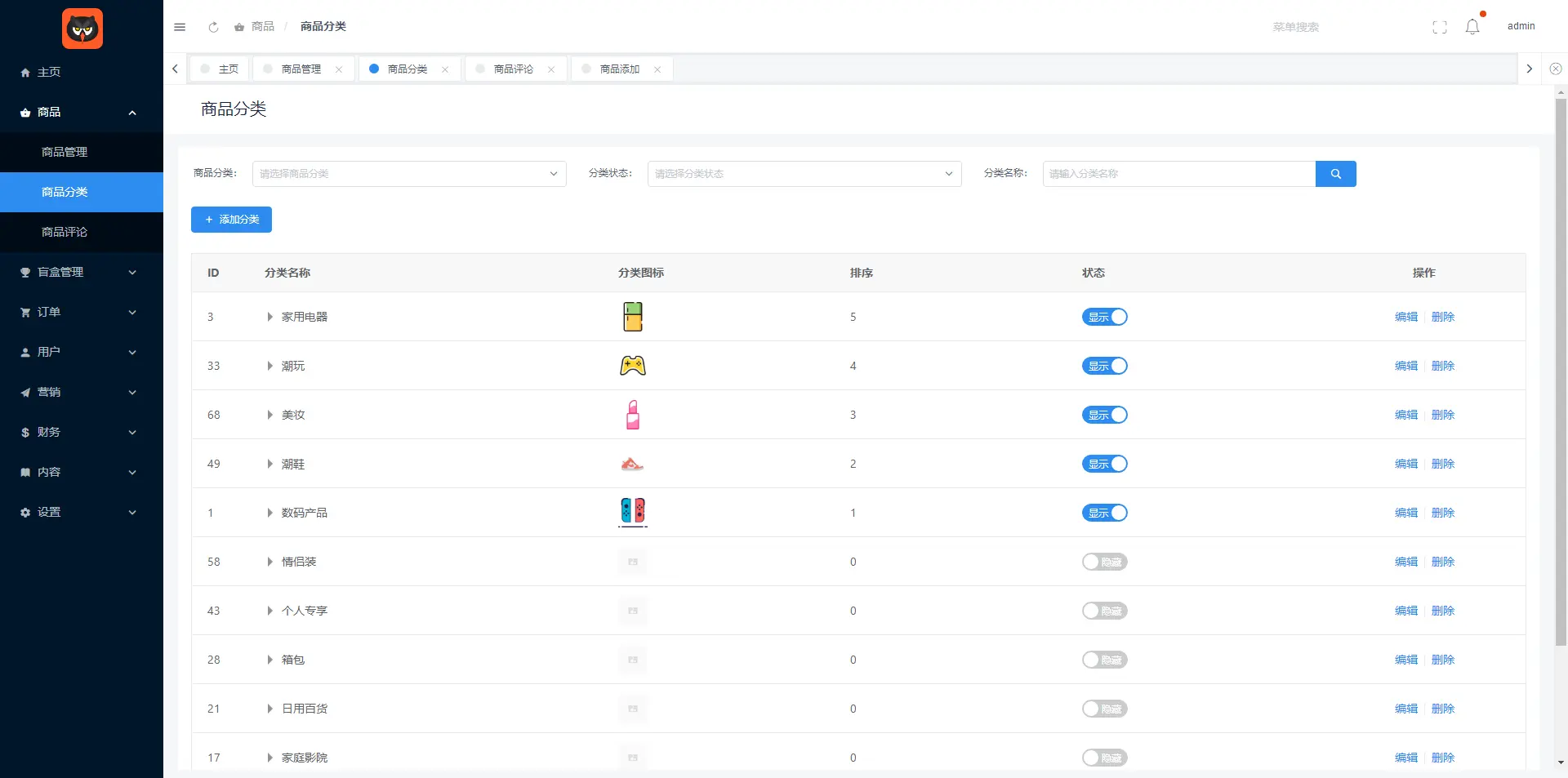Viewport: 1568px width, 778px height.
Task: Open the notifications bell
Action: [1472, 27]
